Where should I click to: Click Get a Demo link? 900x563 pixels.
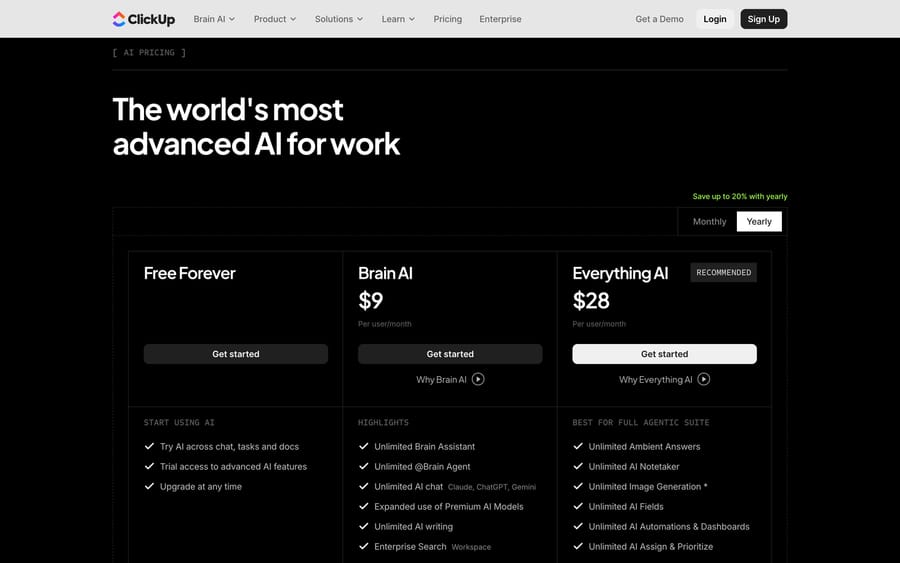pos(660,19)
